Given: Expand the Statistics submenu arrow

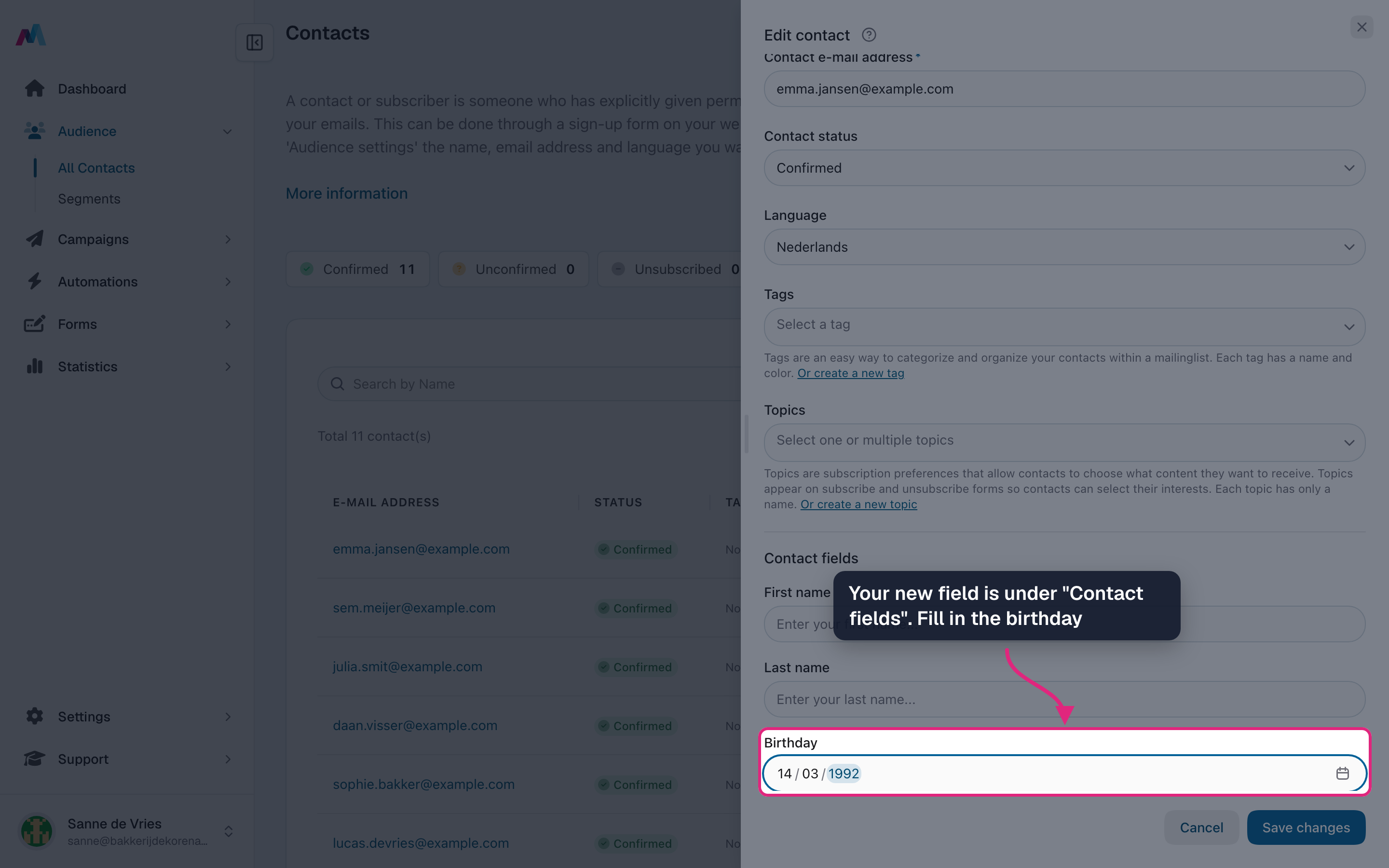Looking at the screenshot, I should (228, 366).
